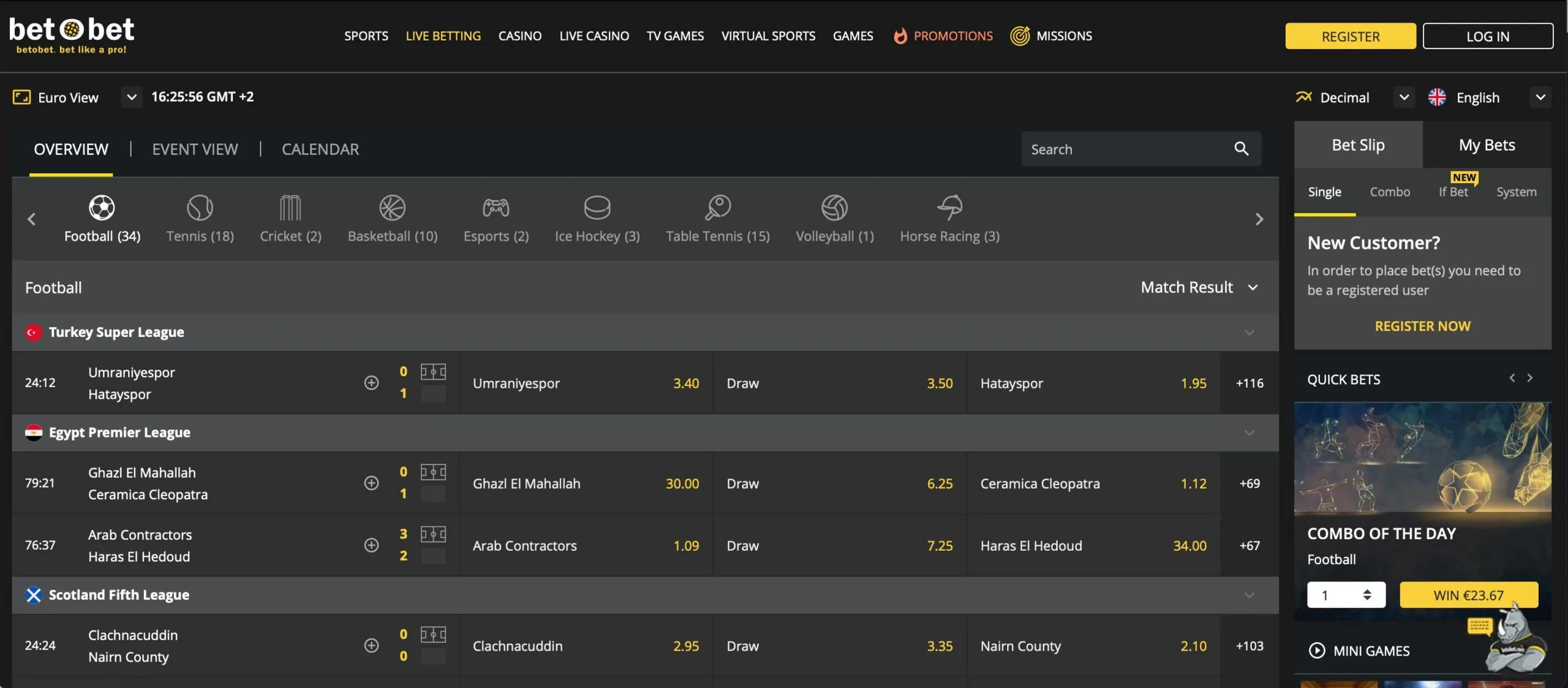Screen dimensions: 1568x688
Task: Click the Register button
Action: point(1350,36)
